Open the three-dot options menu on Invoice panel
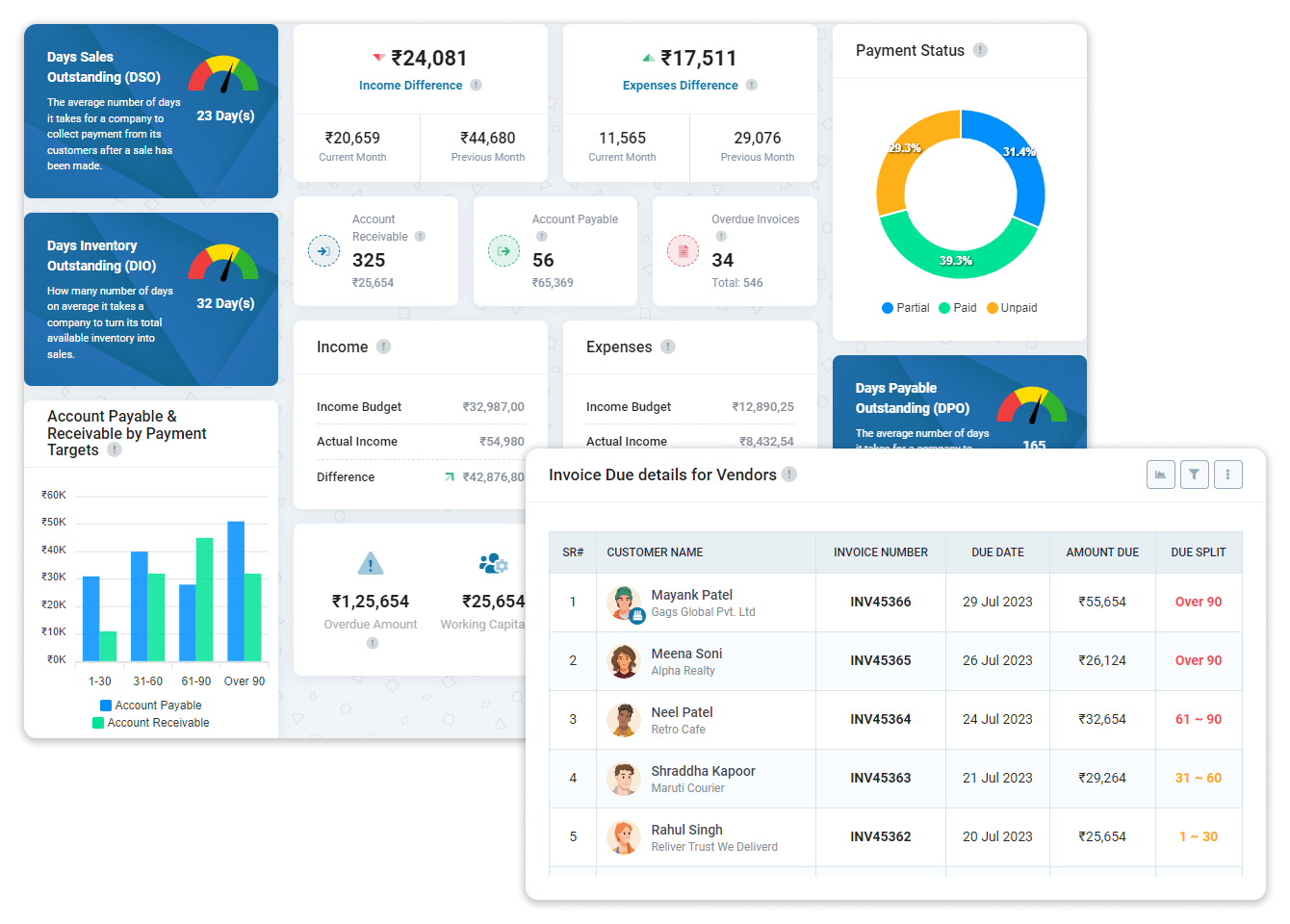 click(1227, 474)
